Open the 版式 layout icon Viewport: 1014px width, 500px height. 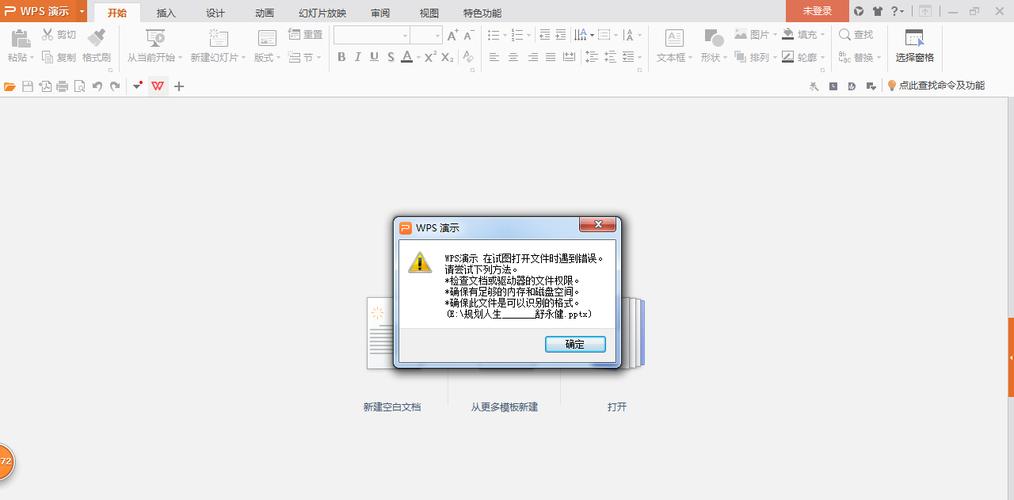[267, 38]
